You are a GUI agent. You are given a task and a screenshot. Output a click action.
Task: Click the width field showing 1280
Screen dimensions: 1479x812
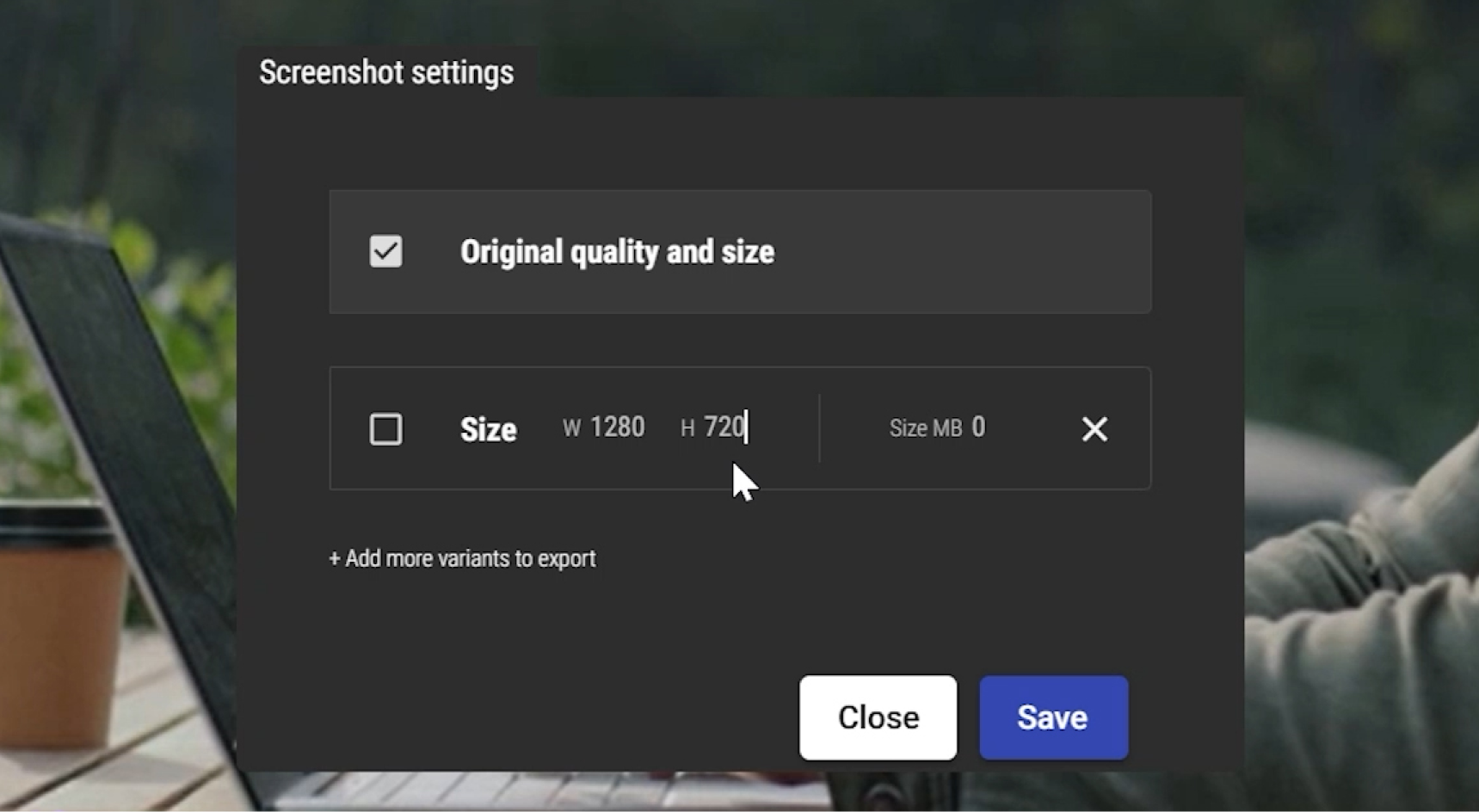coord(617,428)
